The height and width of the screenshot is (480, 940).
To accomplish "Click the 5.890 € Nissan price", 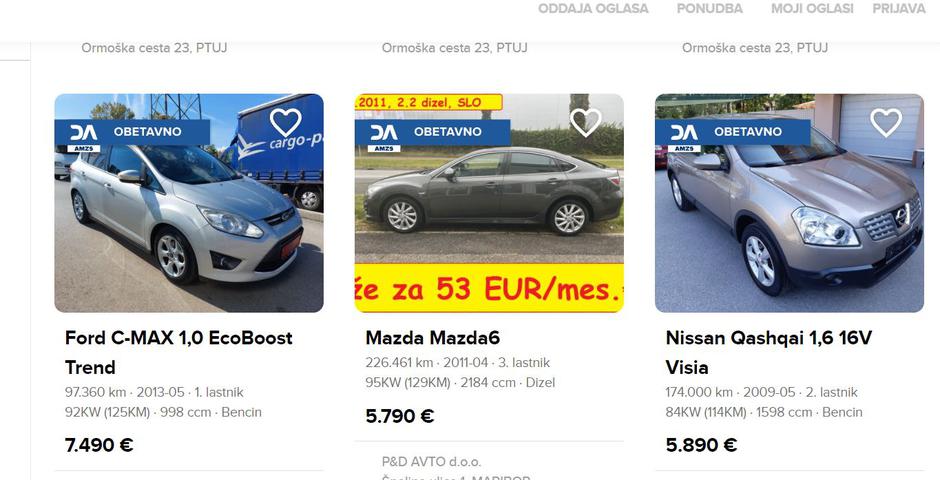I will tap(701, 445).
